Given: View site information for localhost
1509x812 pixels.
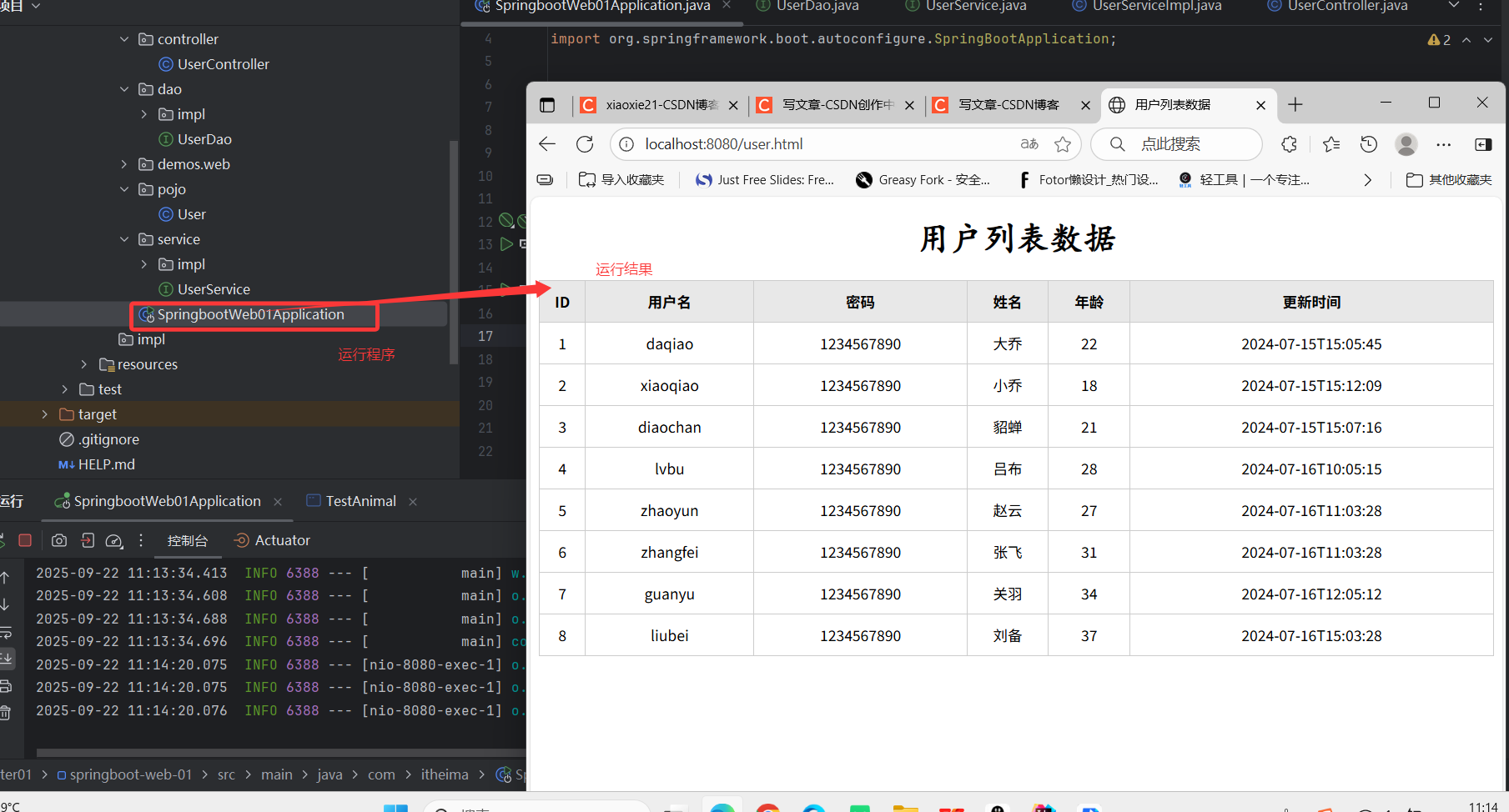Looking at the screenshot, I should [x=626, y=144].
